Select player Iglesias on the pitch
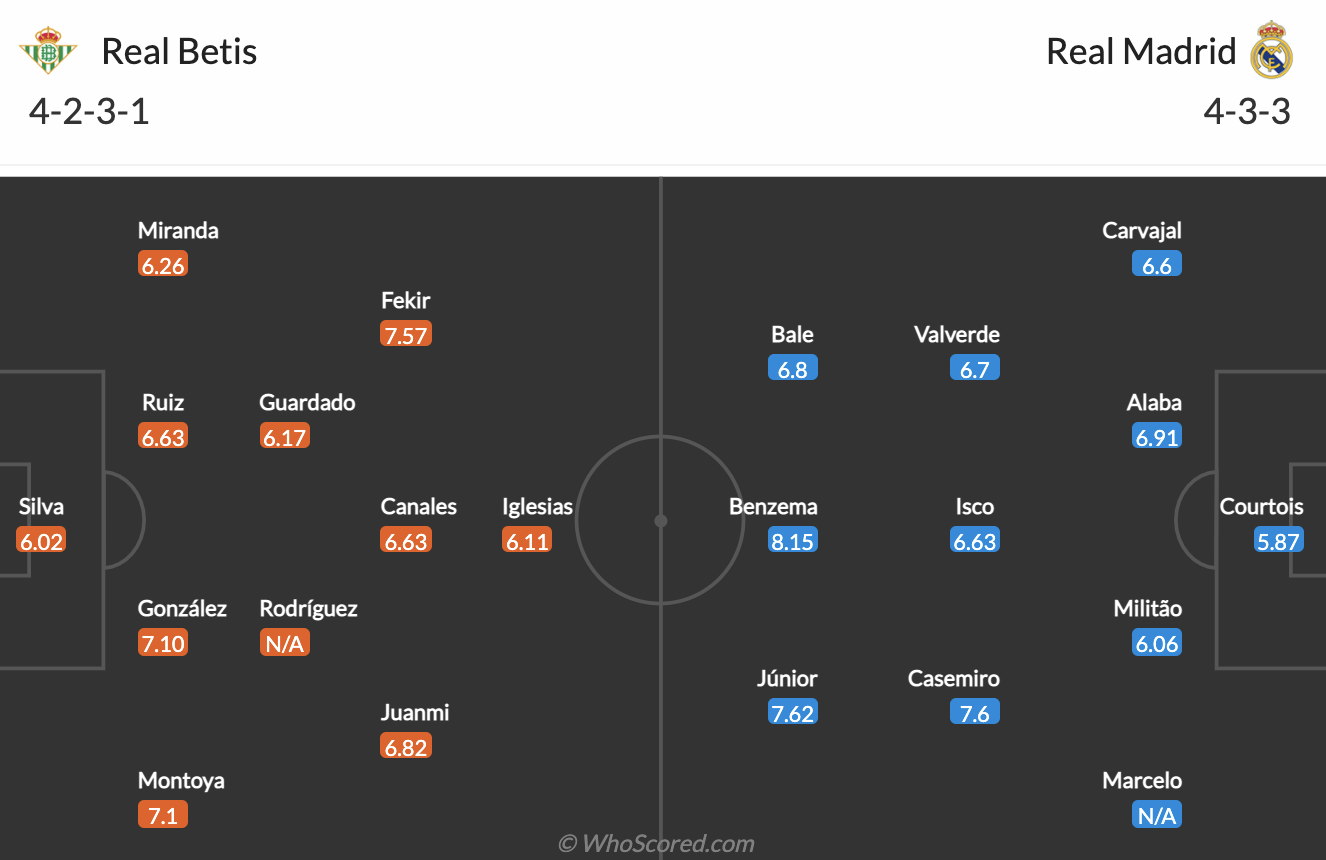 537,507
